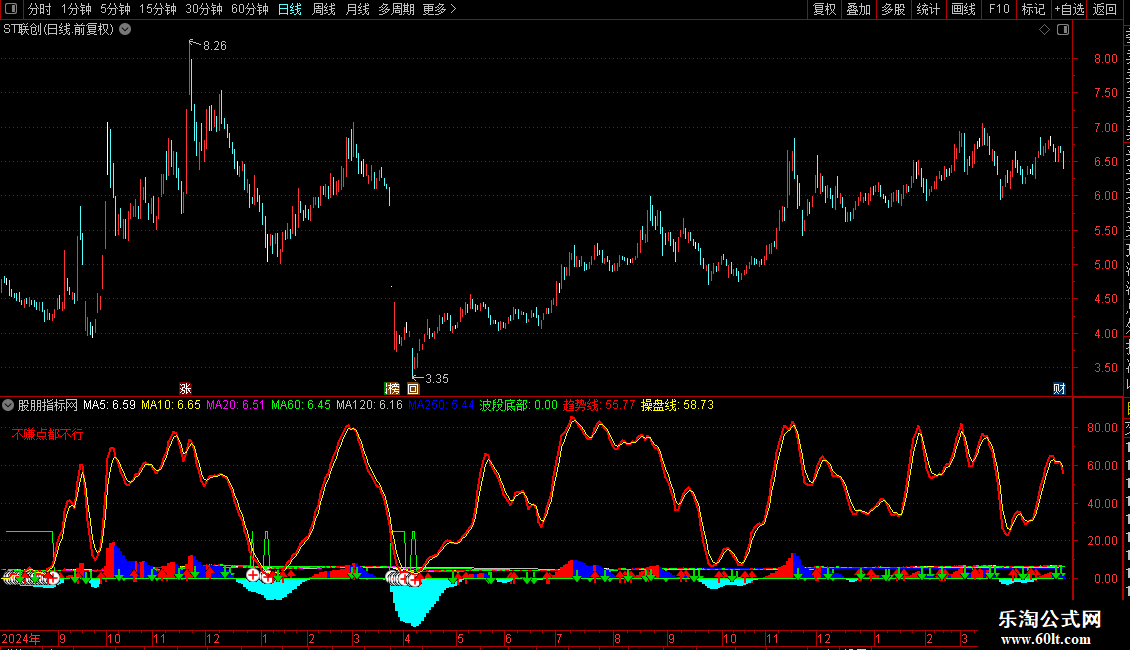Select the 日线 daily tab
The image size is (1130, 650).
click(x=290, y=9)
